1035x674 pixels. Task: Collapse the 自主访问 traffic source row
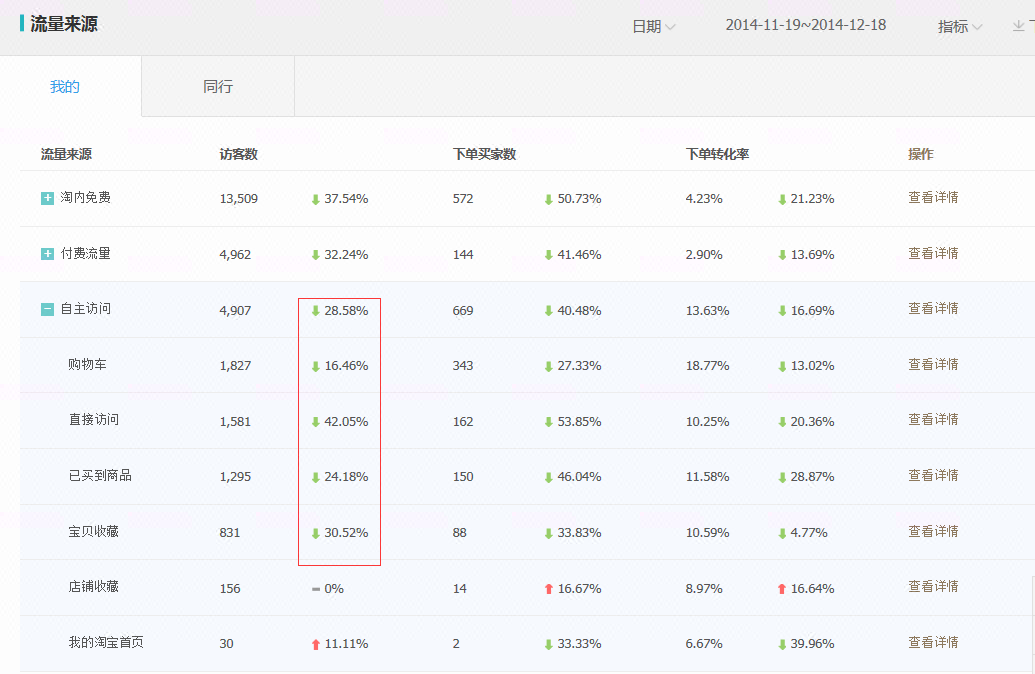coord(47,310)
